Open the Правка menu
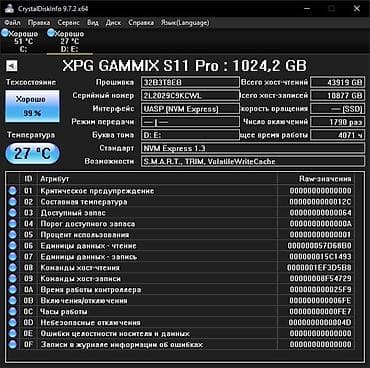The image size is (370, 368). click(39, 23)
